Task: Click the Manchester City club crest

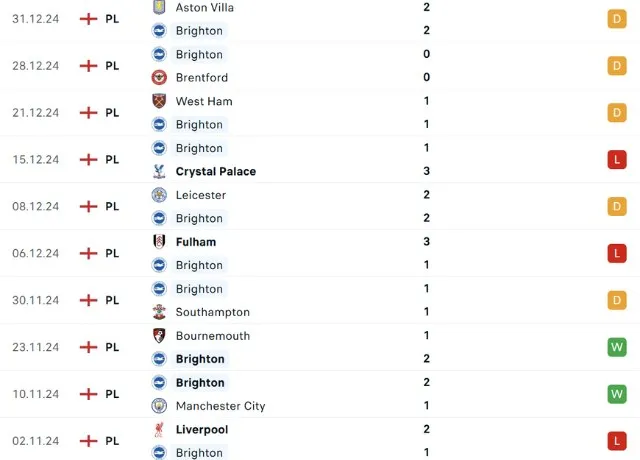Action: [159, 406]
